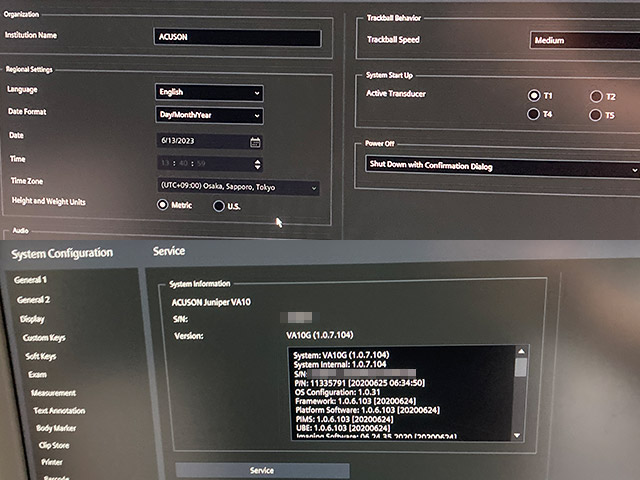This screenshot has width=640, height=480.
Task: Click the scroll up arrow in system info list
Action: 521,351
